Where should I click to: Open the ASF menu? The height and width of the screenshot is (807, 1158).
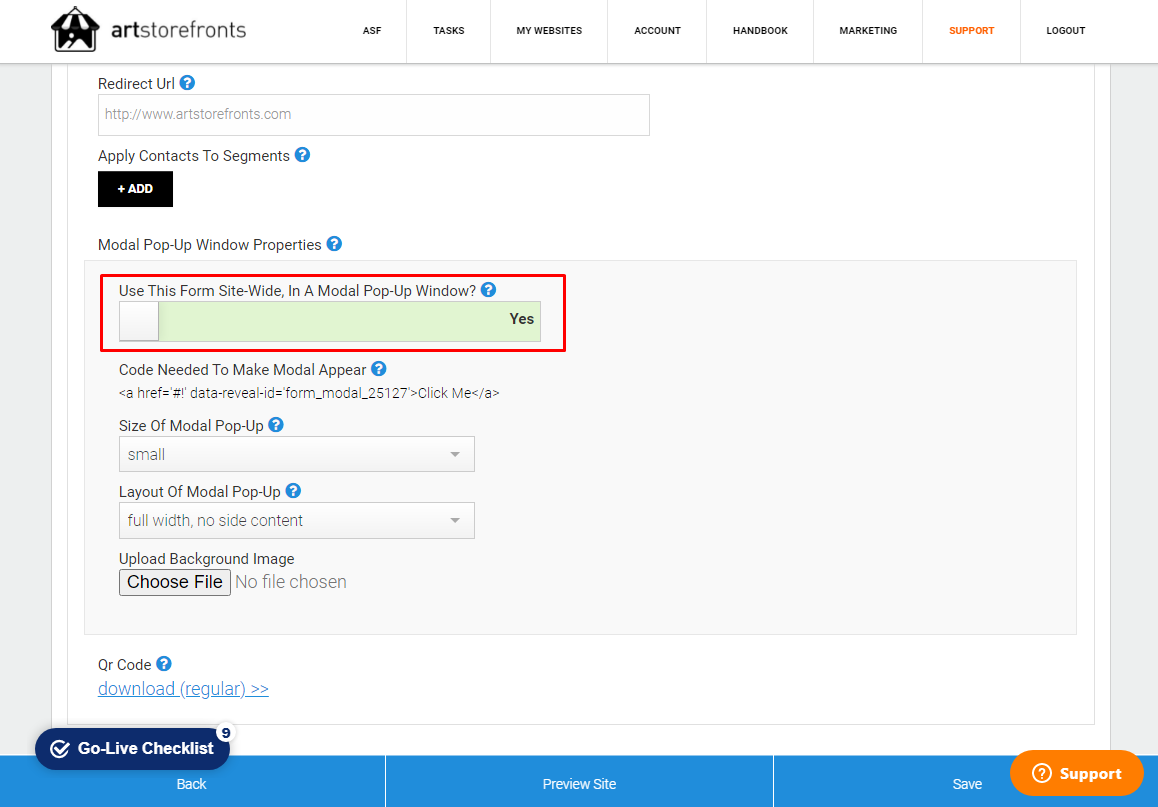(x=372, y=31)
